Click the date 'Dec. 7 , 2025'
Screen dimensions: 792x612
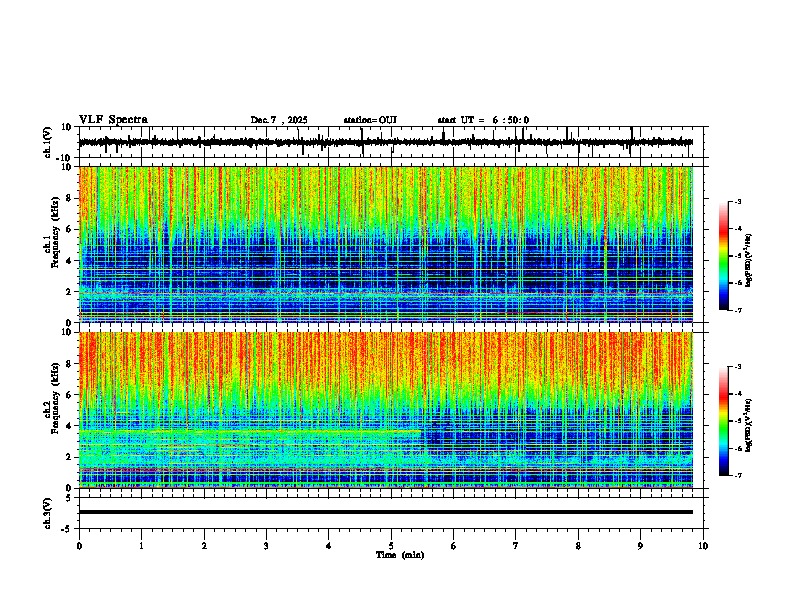tap(279, 120)
